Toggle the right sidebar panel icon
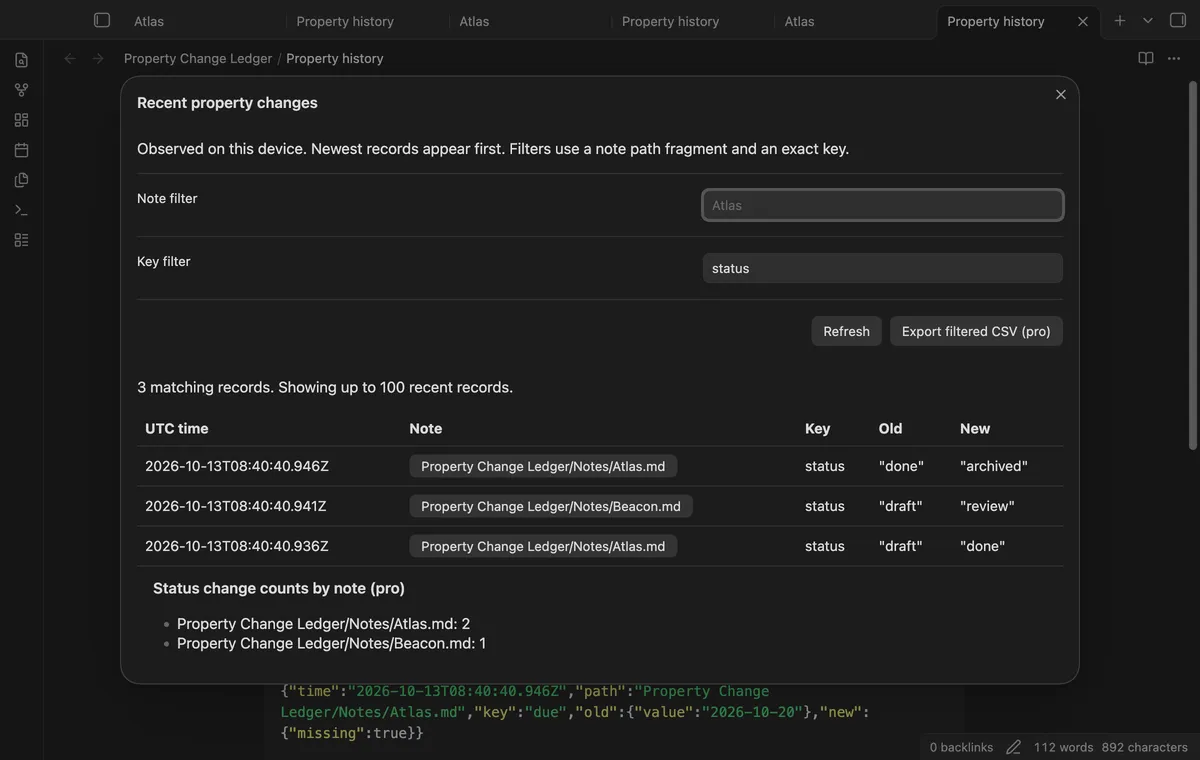Screen dimensions: 1200x760 [x=1178, y=20]
